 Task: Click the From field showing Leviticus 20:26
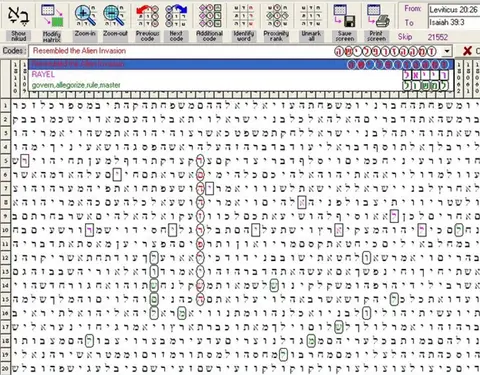(x=454, y=10)
